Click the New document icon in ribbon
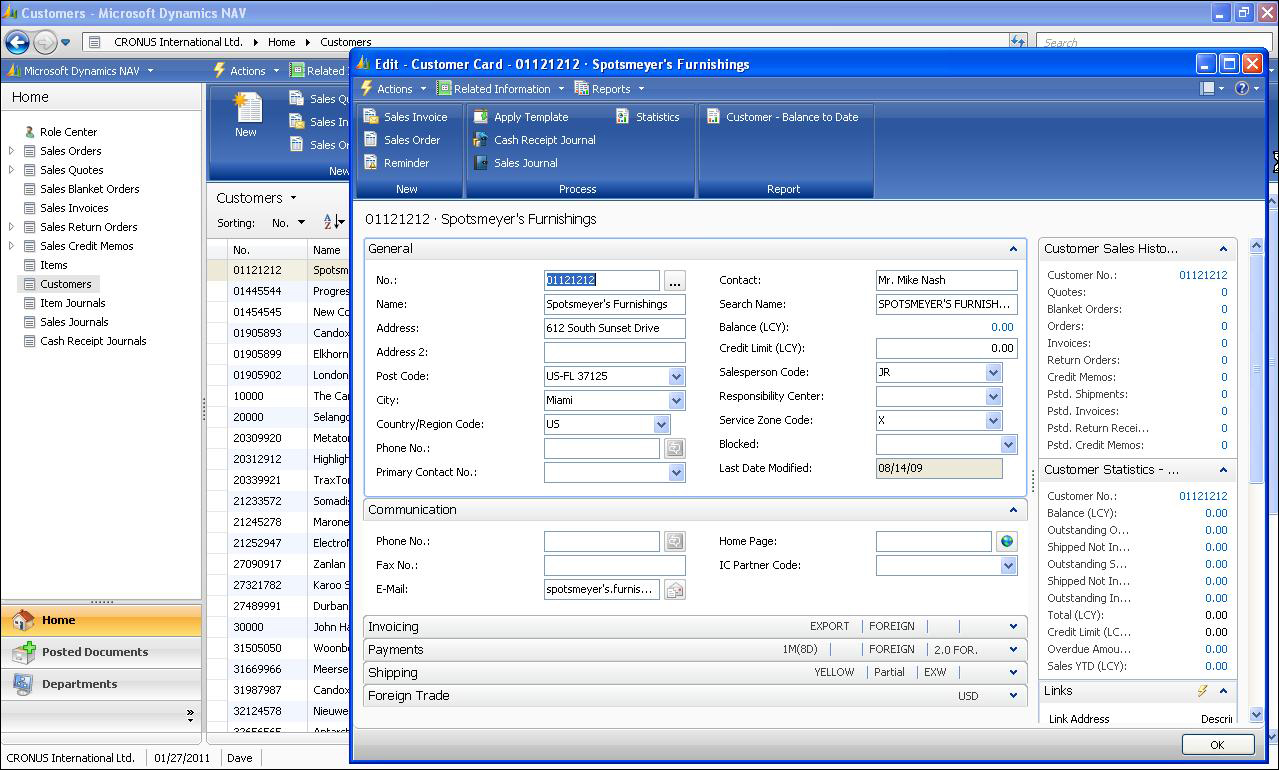Image resolution: width=1279 pixels, height=770 pixels. (246, 108)
